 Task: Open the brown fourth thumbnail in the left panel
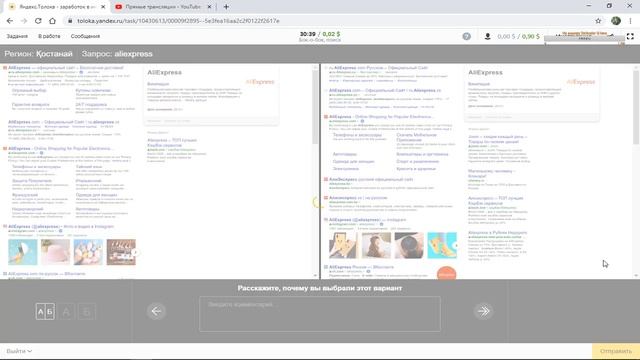[x=121, y=252]
